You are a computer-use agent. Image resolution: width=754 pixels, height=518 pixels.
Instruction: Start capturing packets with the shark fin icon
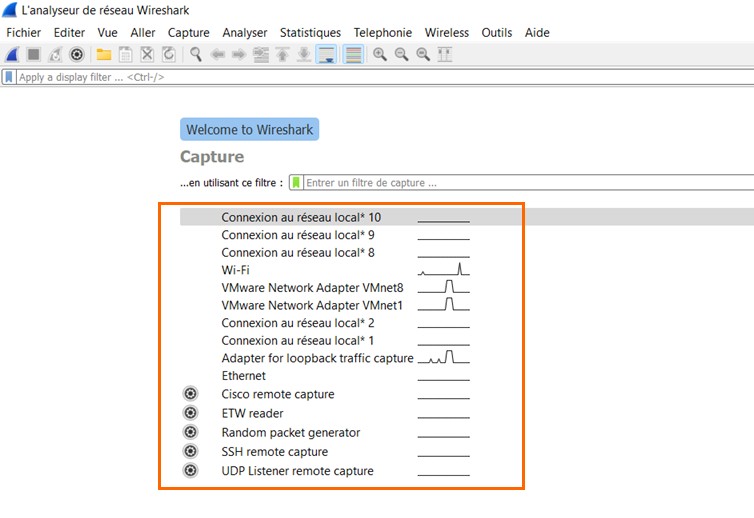[12, 54]
